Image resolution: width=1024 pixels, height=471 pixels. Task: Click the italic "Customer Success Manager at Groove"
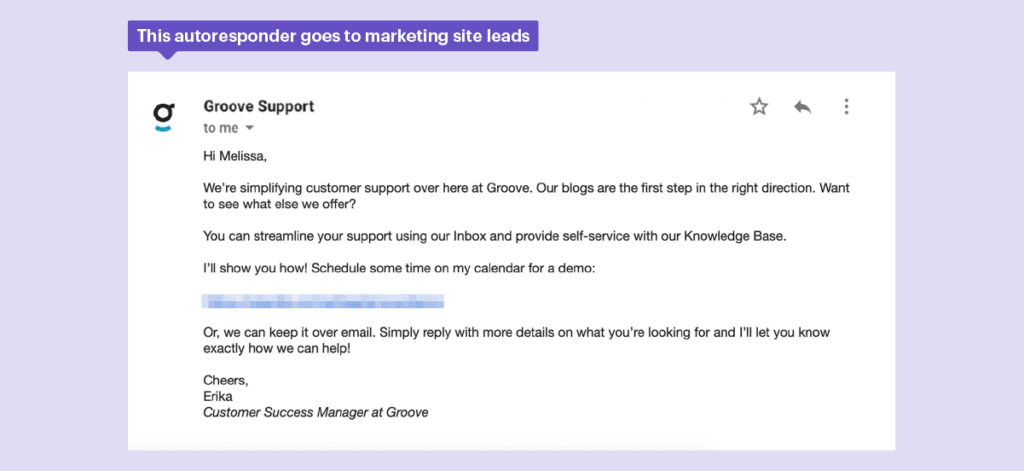(315, 411)
